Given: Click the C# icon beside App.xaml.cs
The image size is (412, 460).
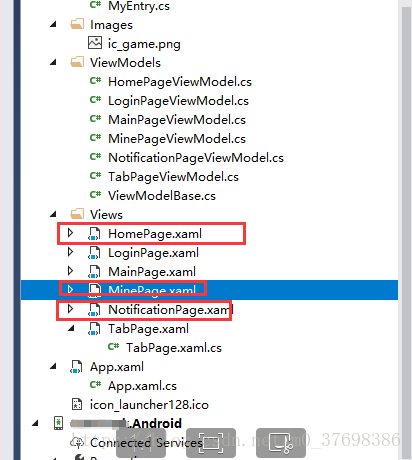Looking at the screenshot, I should point(95,385).
